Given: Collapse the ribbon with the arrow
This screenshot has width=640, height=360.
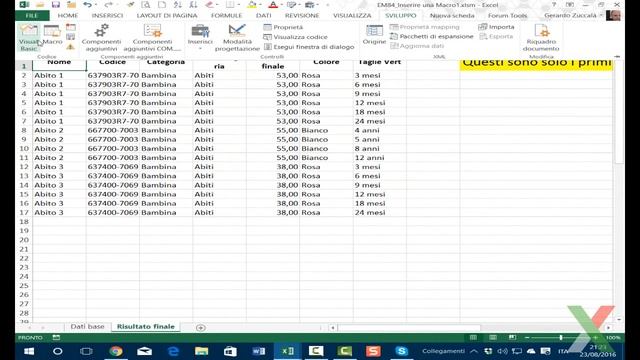Looking at the screenshot, I should coord(617,56).
